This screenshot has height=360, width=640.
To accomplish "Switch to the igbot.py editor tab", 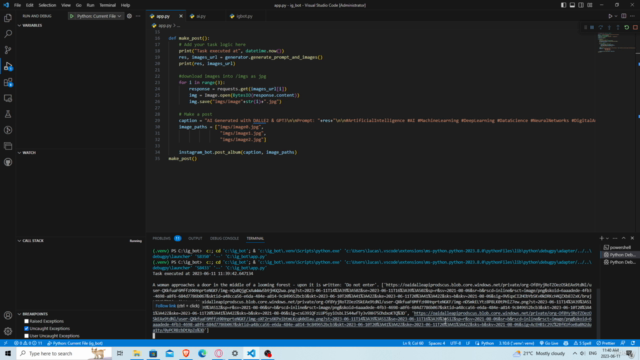I will [x=244, y=16].
